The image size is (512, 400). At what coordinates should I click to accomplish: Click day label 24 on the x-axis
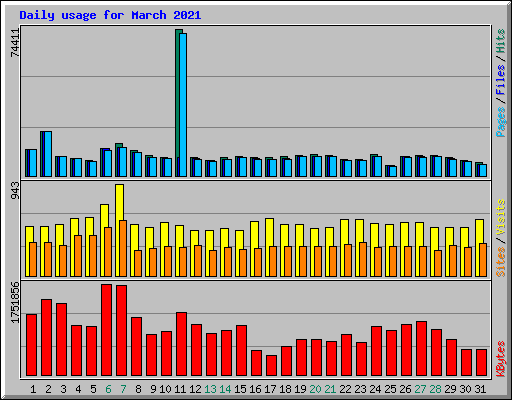click(x=375, y=389)
